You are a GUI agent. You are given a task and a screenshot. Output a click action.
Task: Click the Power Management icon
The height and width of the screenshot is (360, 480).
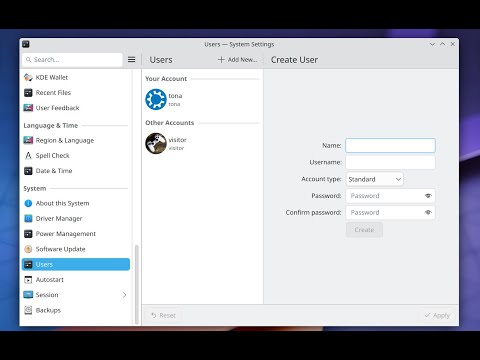(28, 234)
